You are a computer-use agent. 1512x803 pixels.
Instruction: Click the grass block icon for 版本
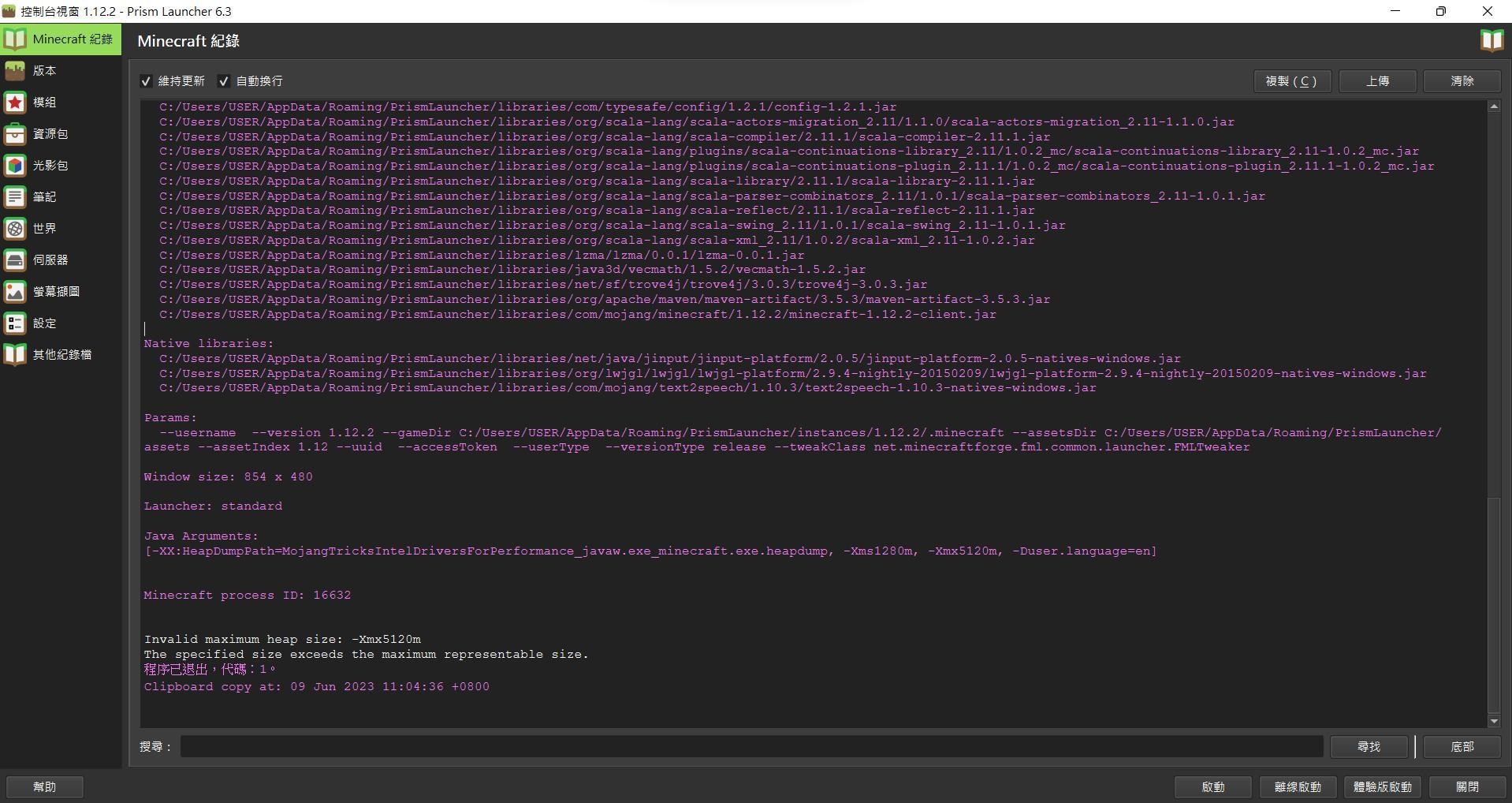point(15,71)
